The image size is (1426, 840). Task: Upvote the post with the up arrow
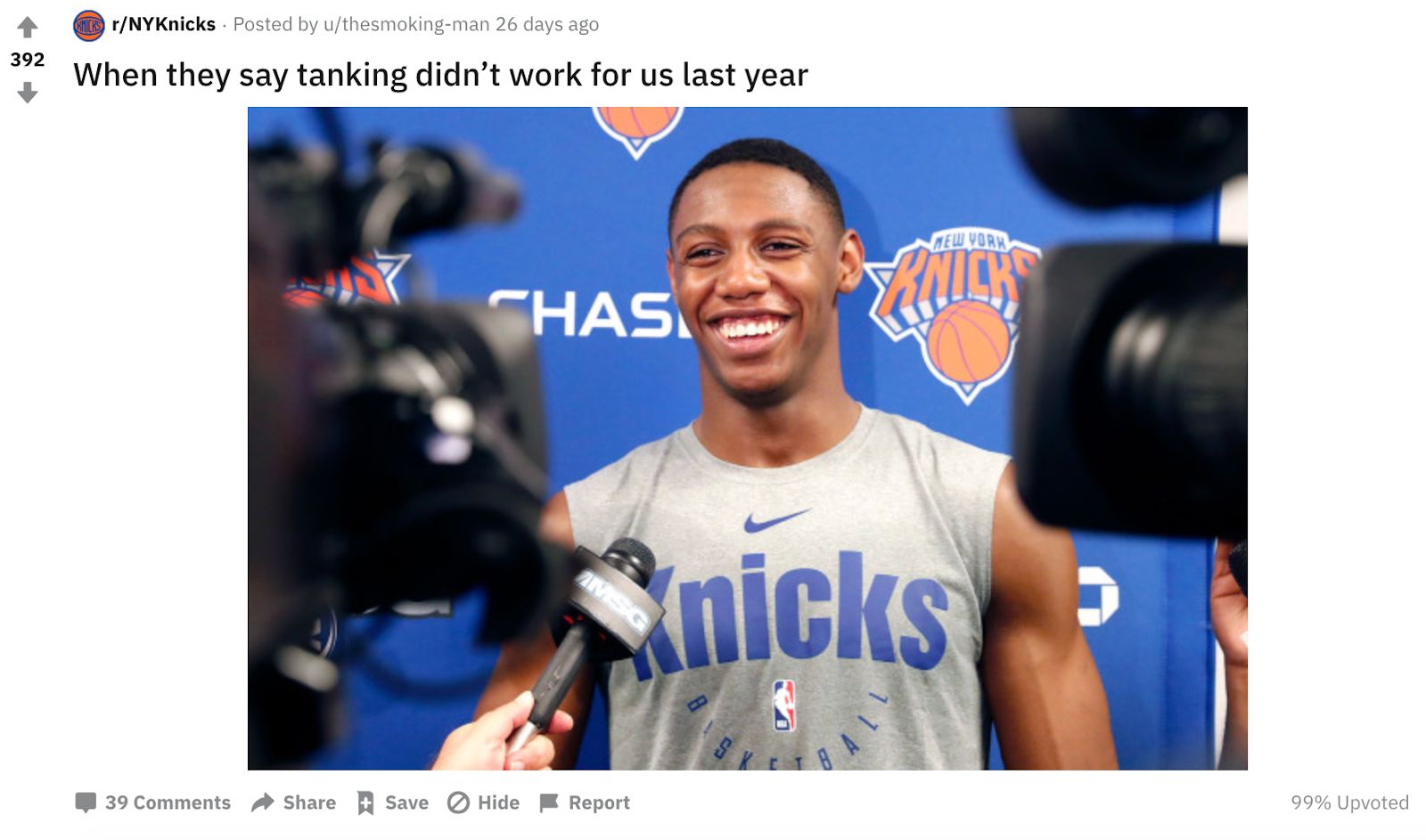(x=28, y=28)
